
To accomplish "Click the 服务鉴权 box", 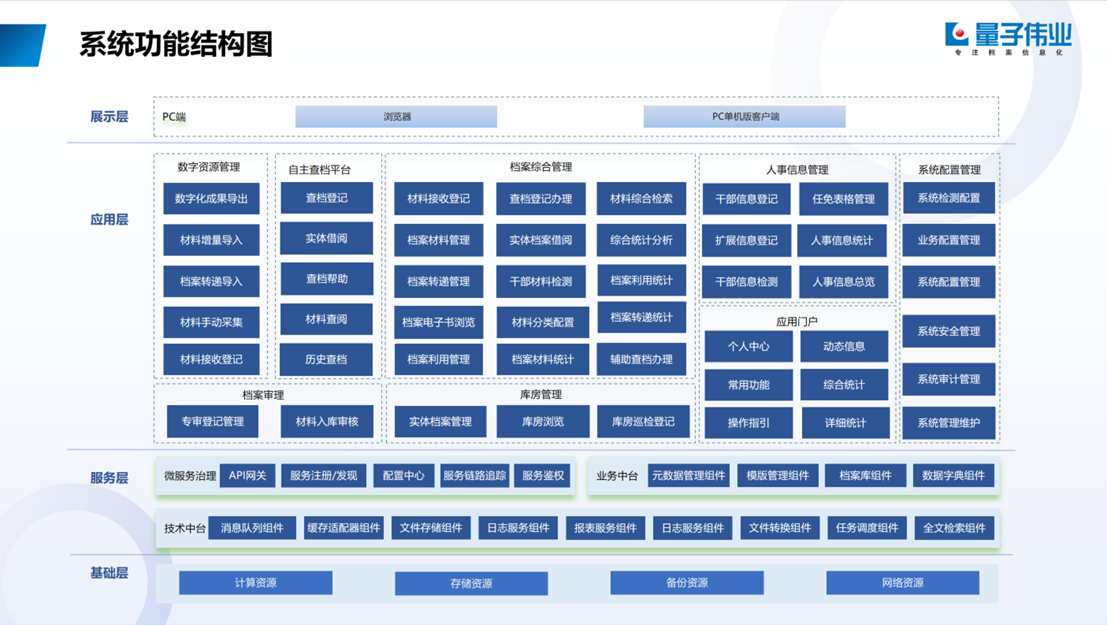I will (x=543, y=475).
